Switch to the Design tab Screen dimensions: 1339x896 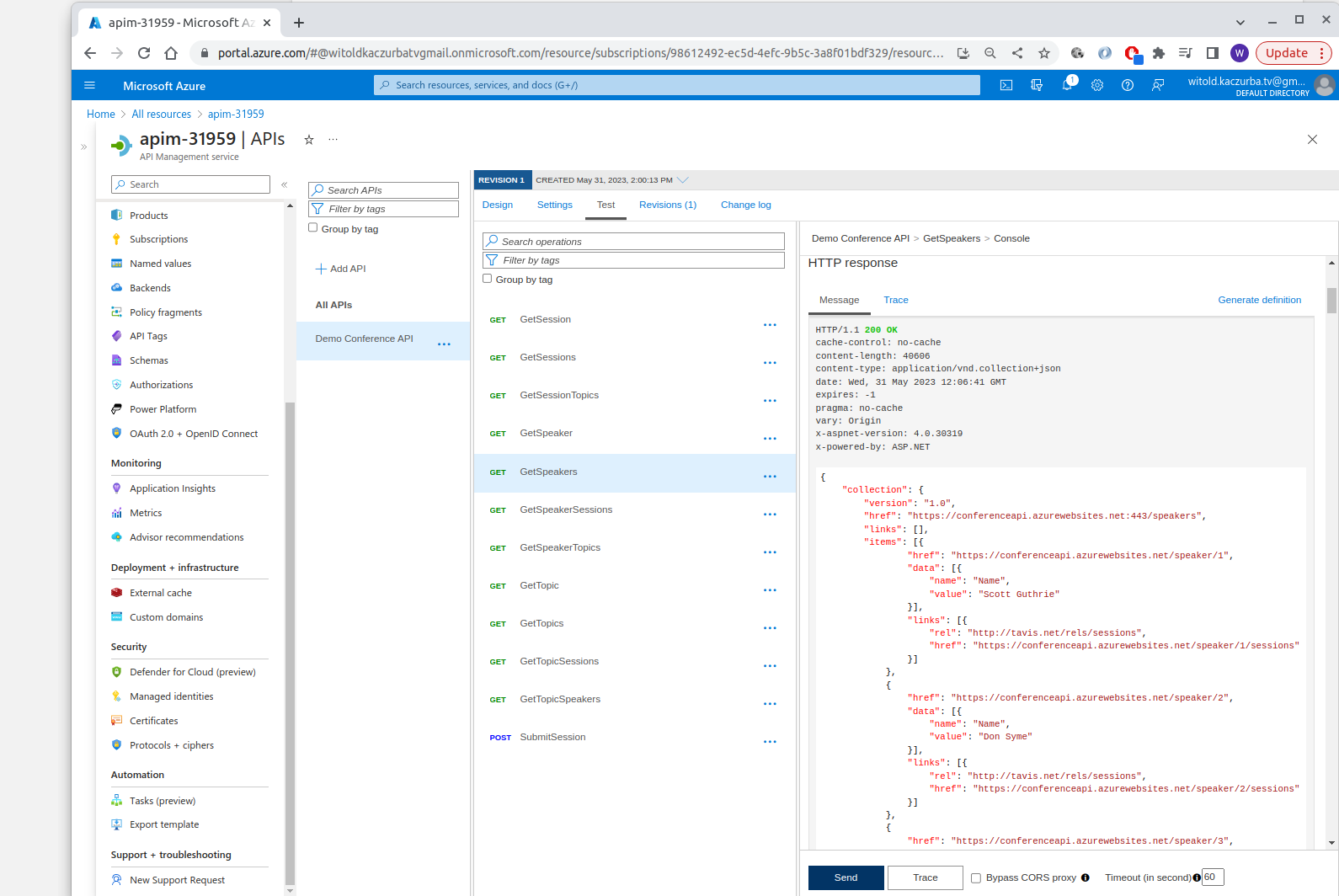point(498,205)
